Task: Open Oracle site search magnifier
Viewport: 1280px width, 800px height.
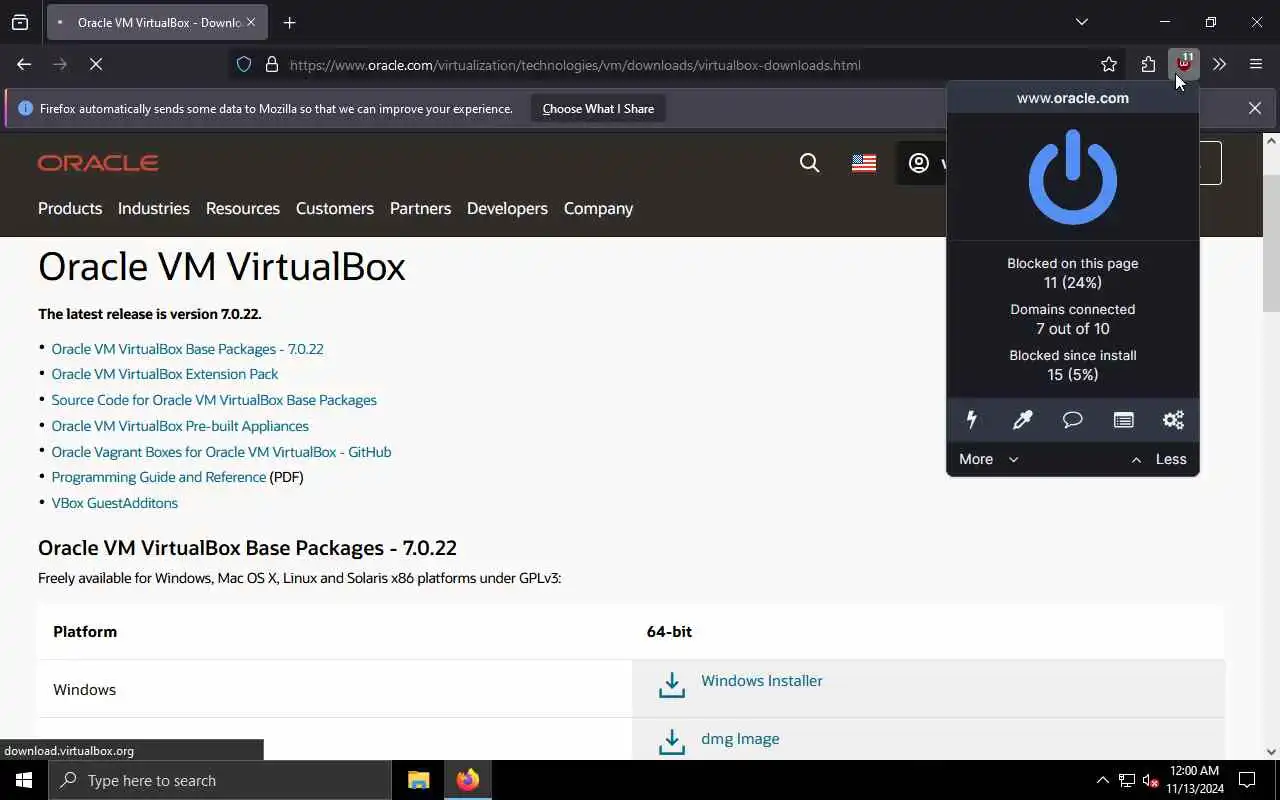Action: (x=809, y=163)
